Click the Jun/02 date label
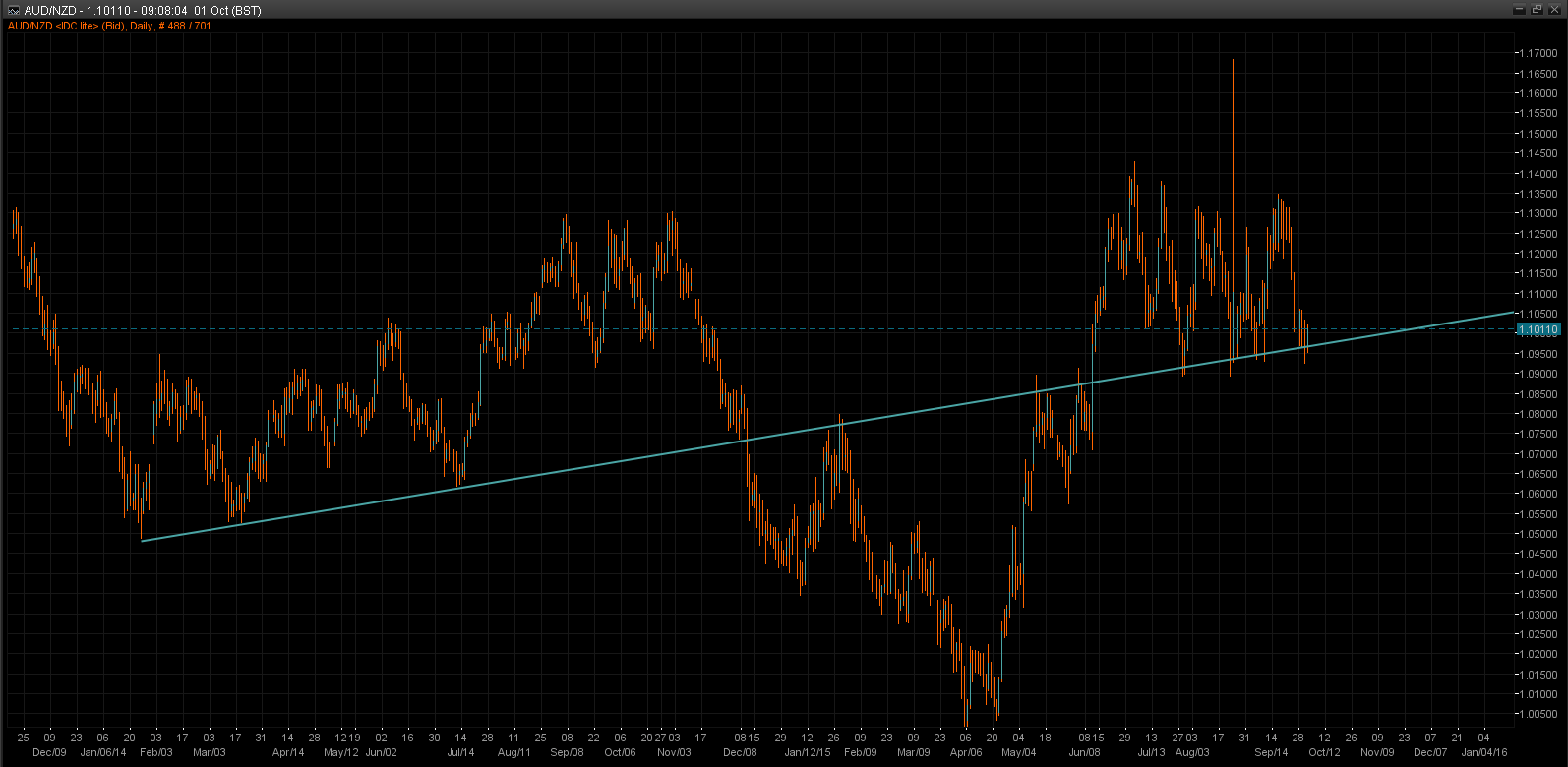The height and width of the screenshot is (767, 1568). tap(381, 752)
